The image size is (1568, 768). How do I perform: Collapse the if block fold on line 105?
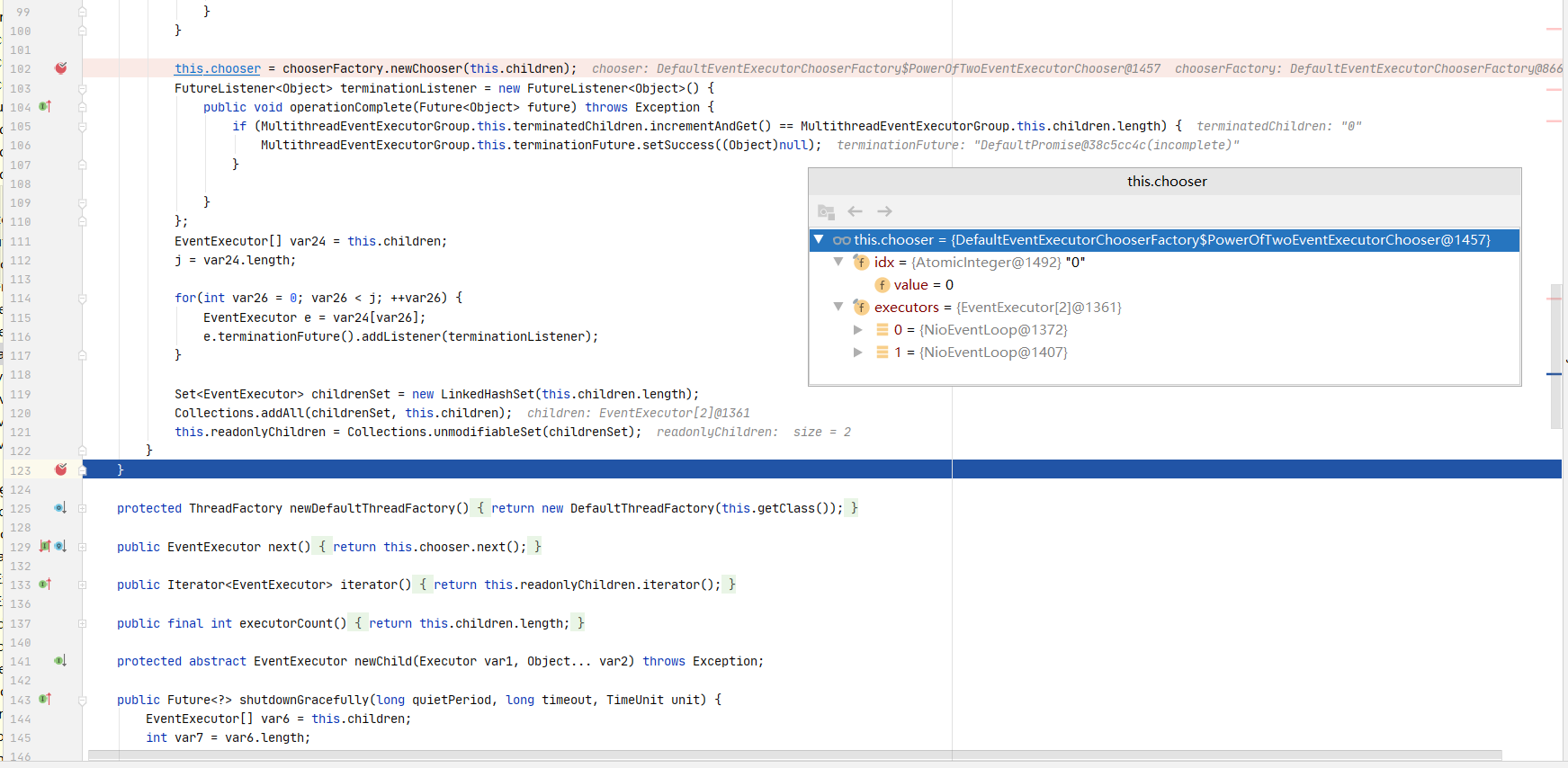click(x=82, y=126)
